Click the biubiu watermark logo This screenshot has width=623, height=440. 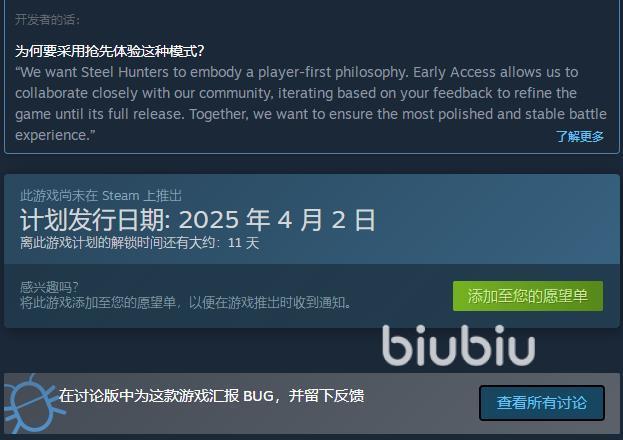(x=459, y=345)
